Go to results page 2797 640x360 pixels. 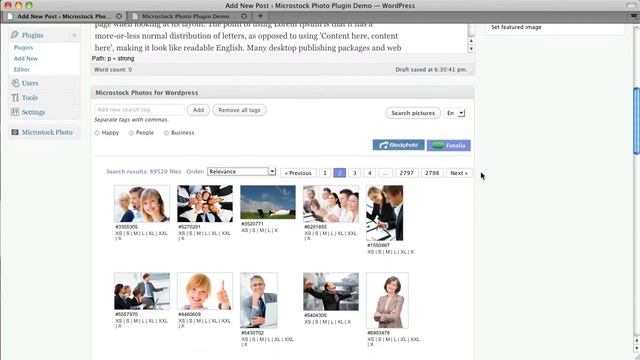407,173
